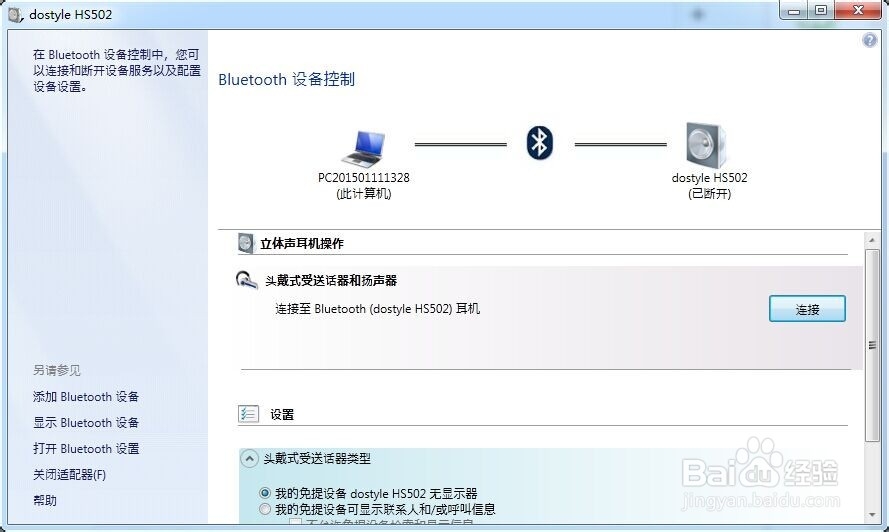
Task: Click the laptop computer icon PC201501111328
Action: 363,147
